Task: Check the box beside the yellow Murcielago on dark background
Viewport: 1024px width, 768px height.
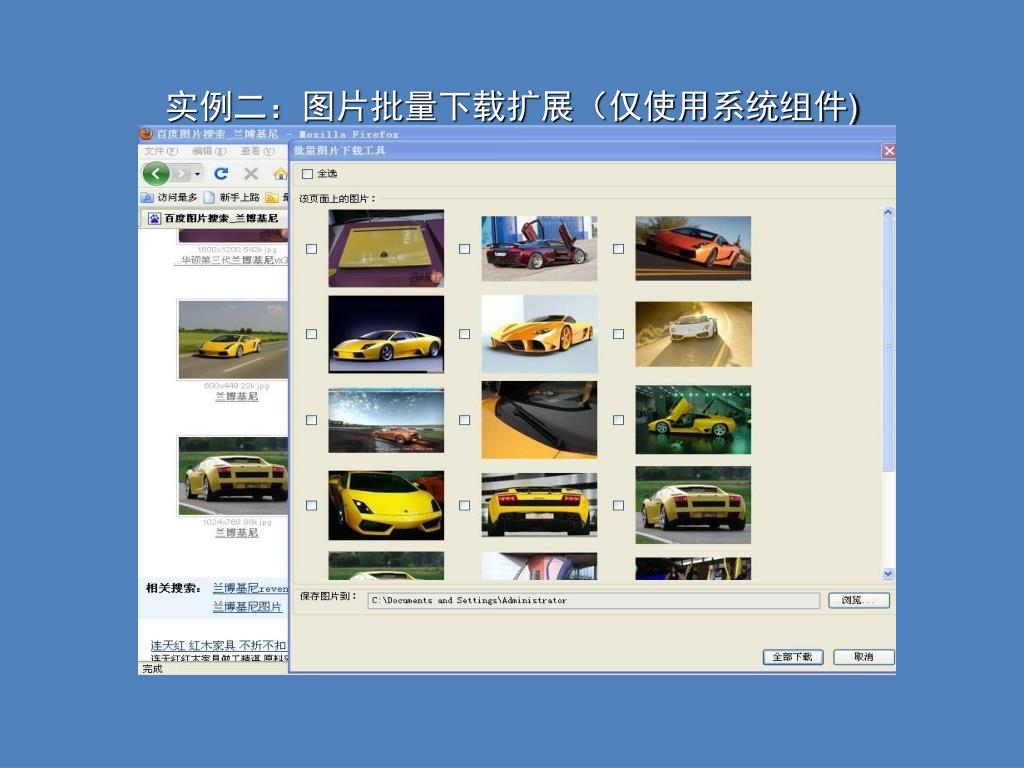Action: [x=312, y=334]
